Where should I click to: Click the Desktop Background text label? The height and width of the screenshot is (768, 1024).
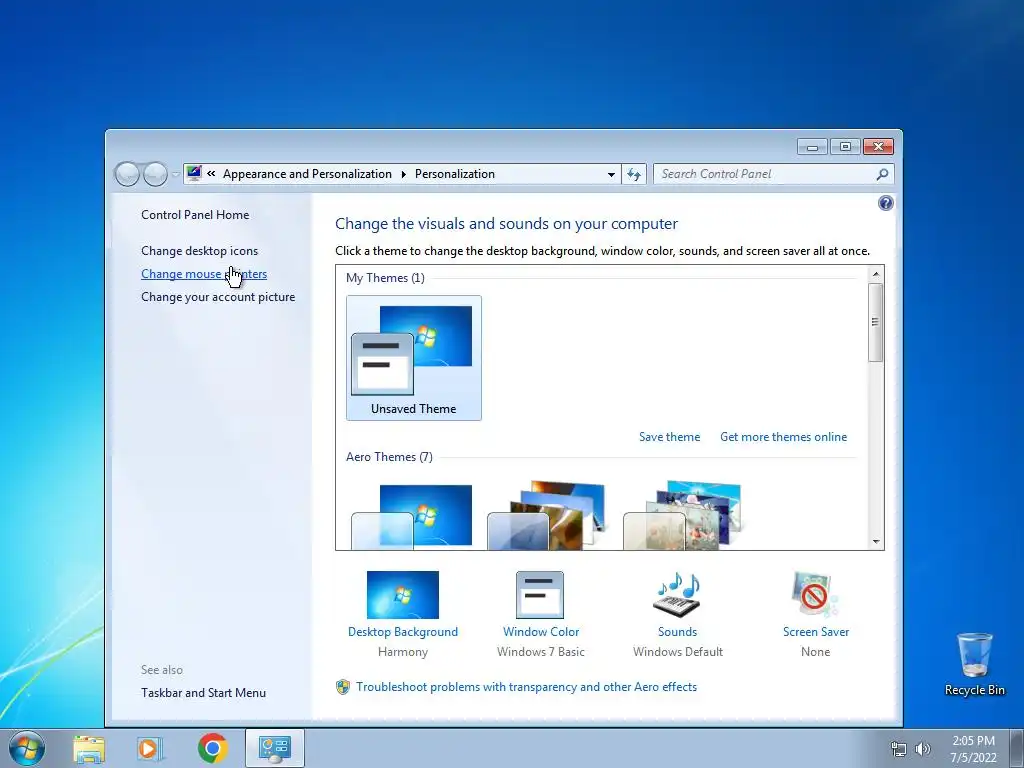[403, 632]
